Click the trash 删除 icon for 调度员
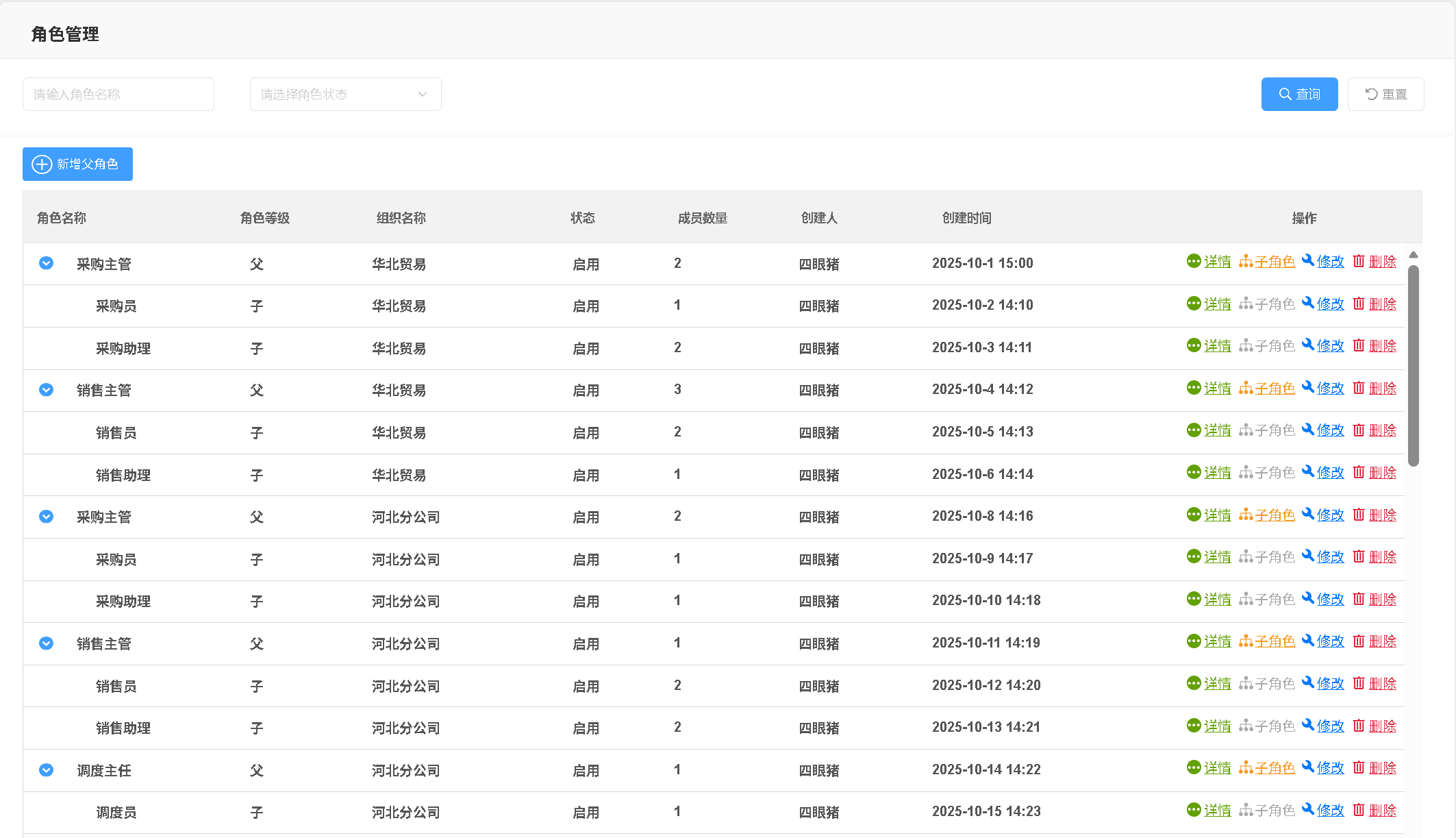 tap(1359, 810)
